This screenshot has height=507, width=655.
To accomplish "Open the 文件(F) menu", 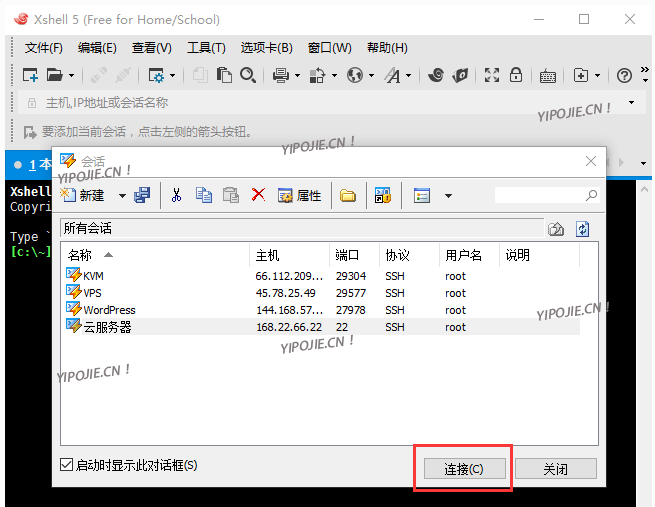I will (x=43, y=48).
